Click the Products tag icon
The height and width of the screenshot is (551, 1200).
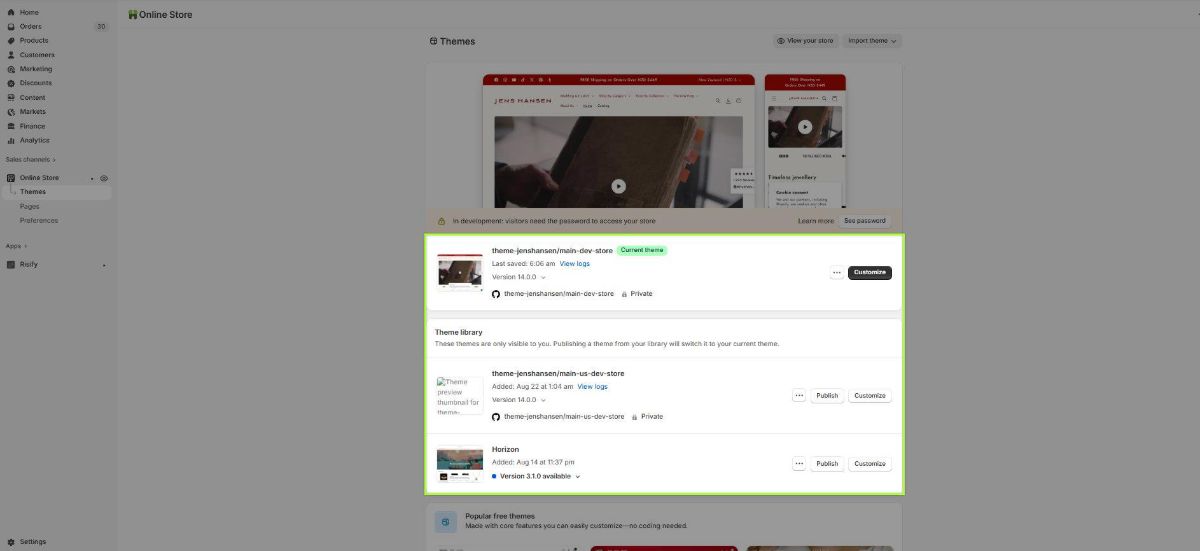coord(10,41)
